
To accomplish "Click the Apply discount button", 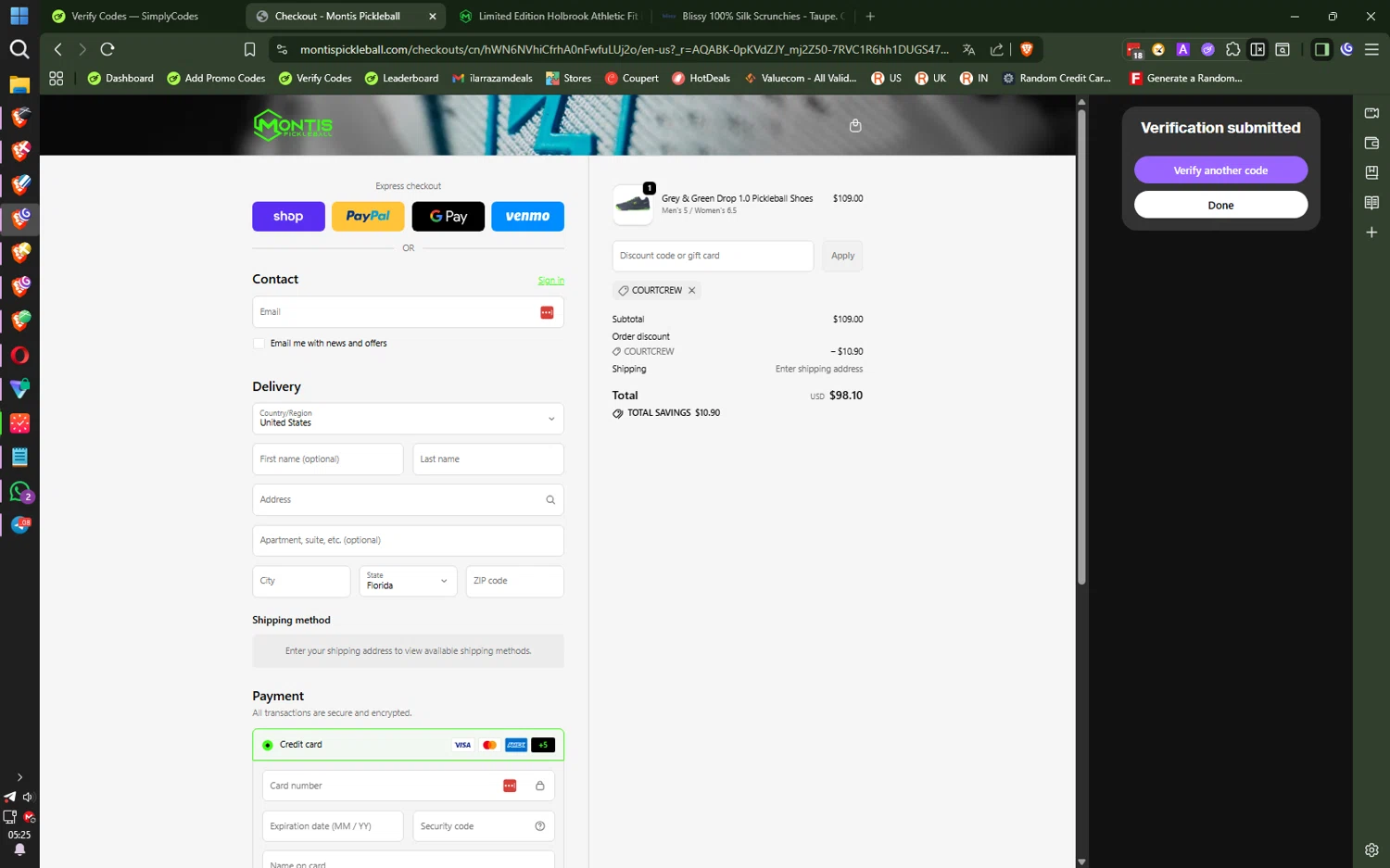I will pyautogui.click(x=842, y=256).
